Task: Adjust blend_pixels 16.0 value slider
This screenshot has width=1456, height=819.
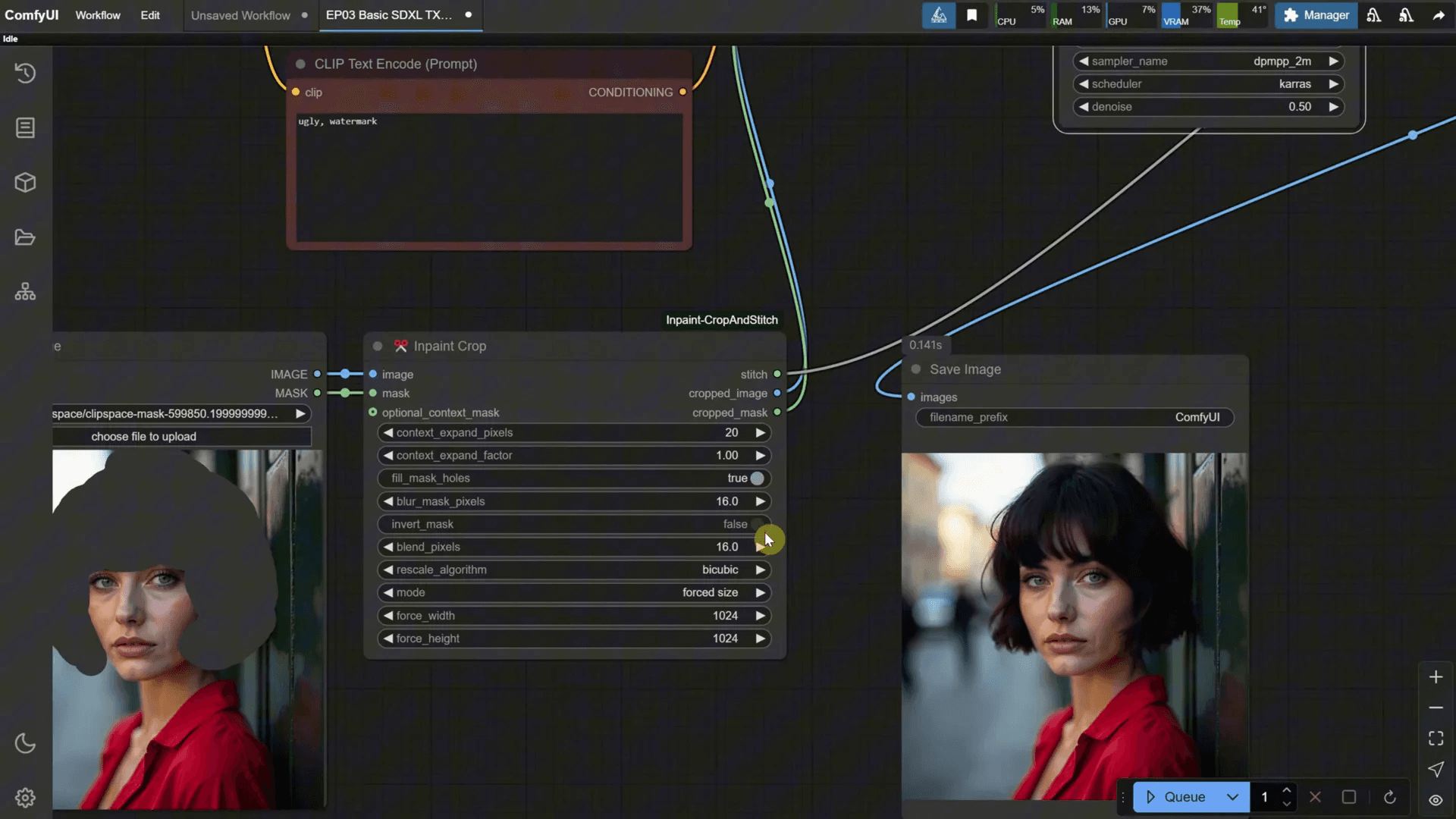Action: pos(574,547)
